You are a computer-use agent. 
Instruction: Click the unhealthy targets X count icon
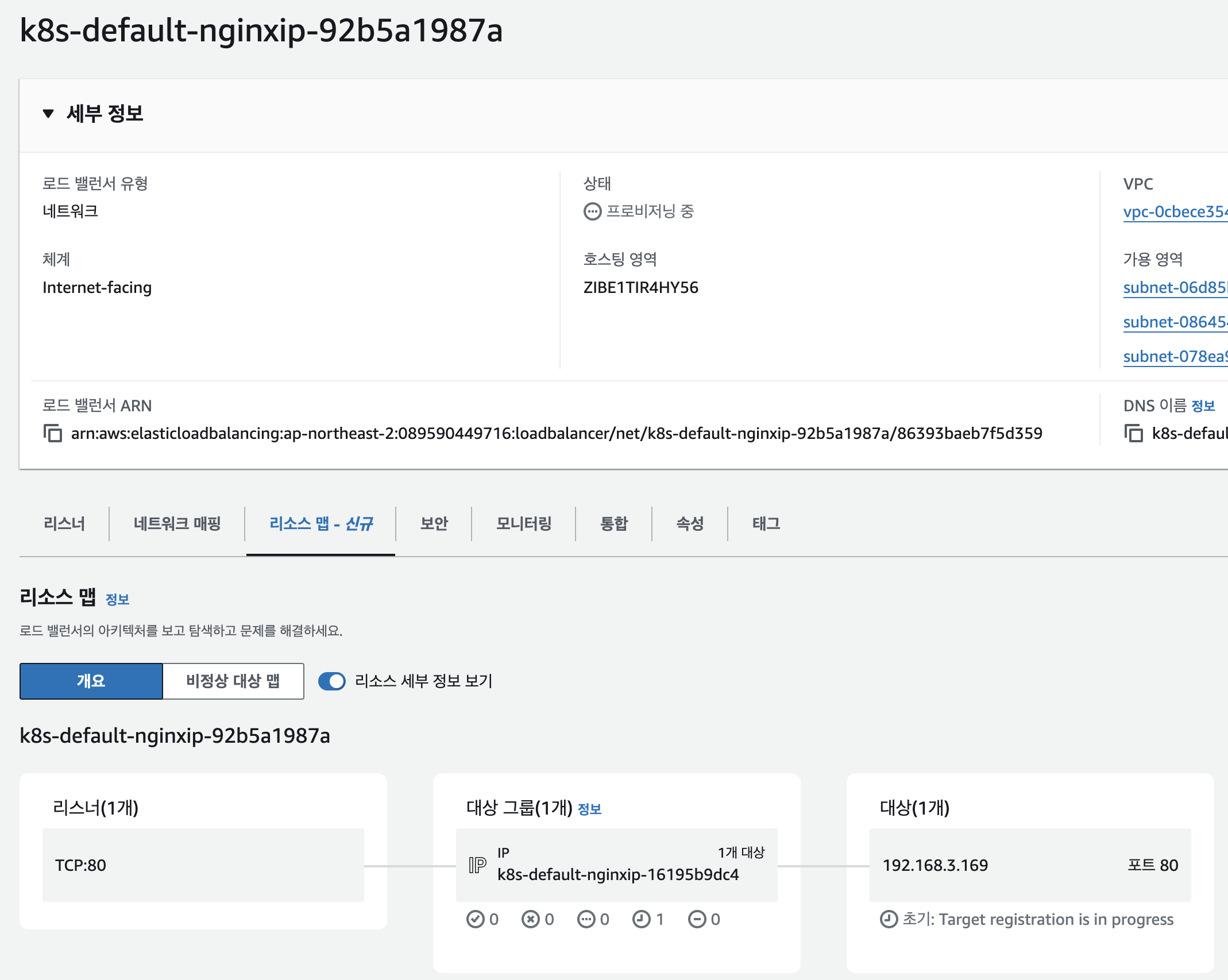point(530,920)
